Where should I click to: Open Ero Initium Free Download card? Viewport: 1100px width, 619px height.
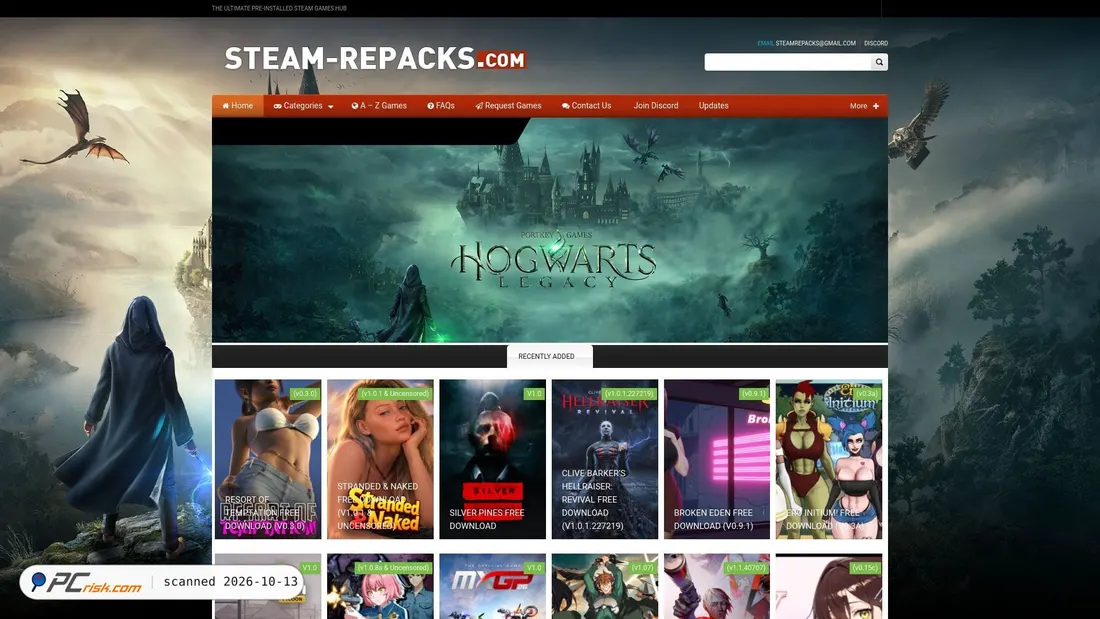point(829,459)
